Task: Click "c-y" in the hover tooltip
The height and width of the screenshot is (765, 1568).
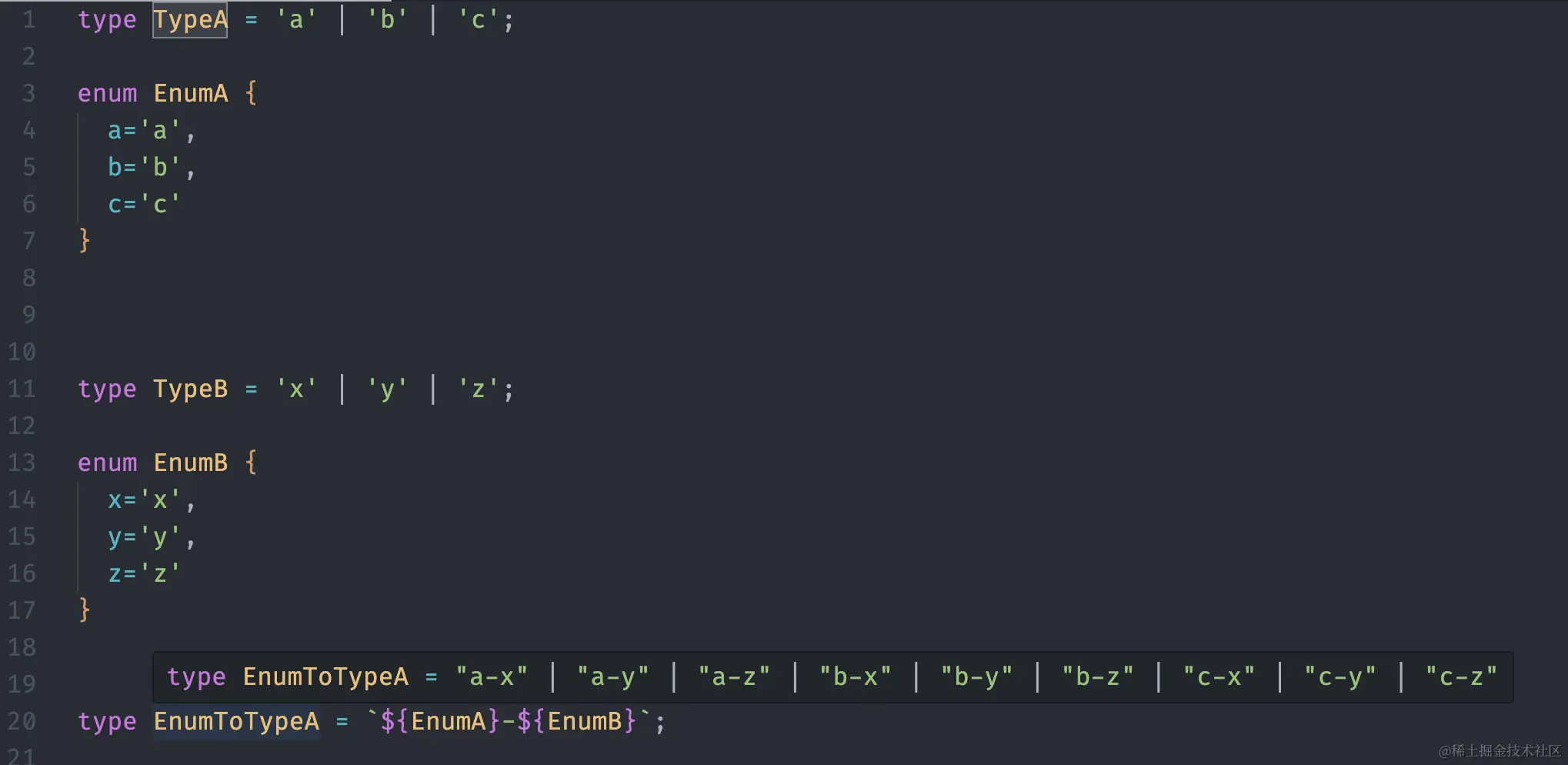Action: point(1340,677)
